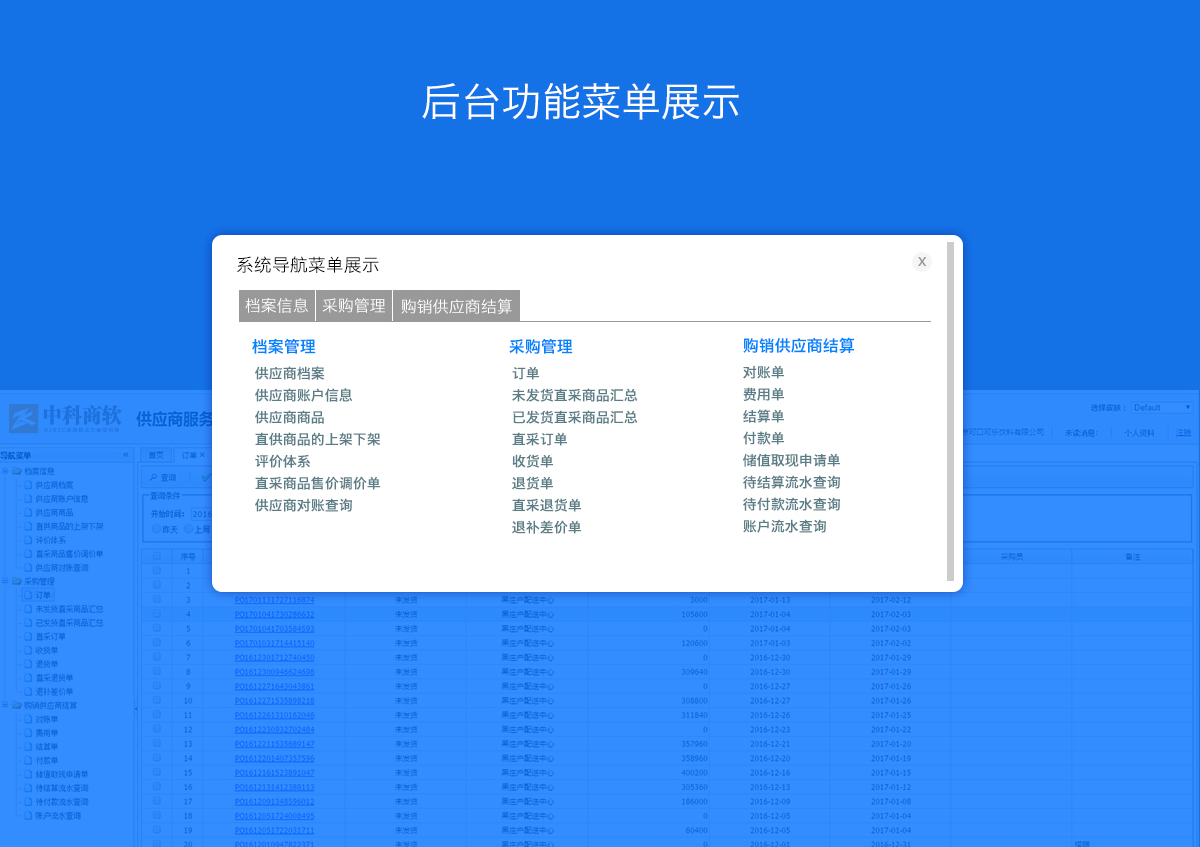1200x847 pixels.
Task: Check the checkbox for row 10
Action: (156, 701)
